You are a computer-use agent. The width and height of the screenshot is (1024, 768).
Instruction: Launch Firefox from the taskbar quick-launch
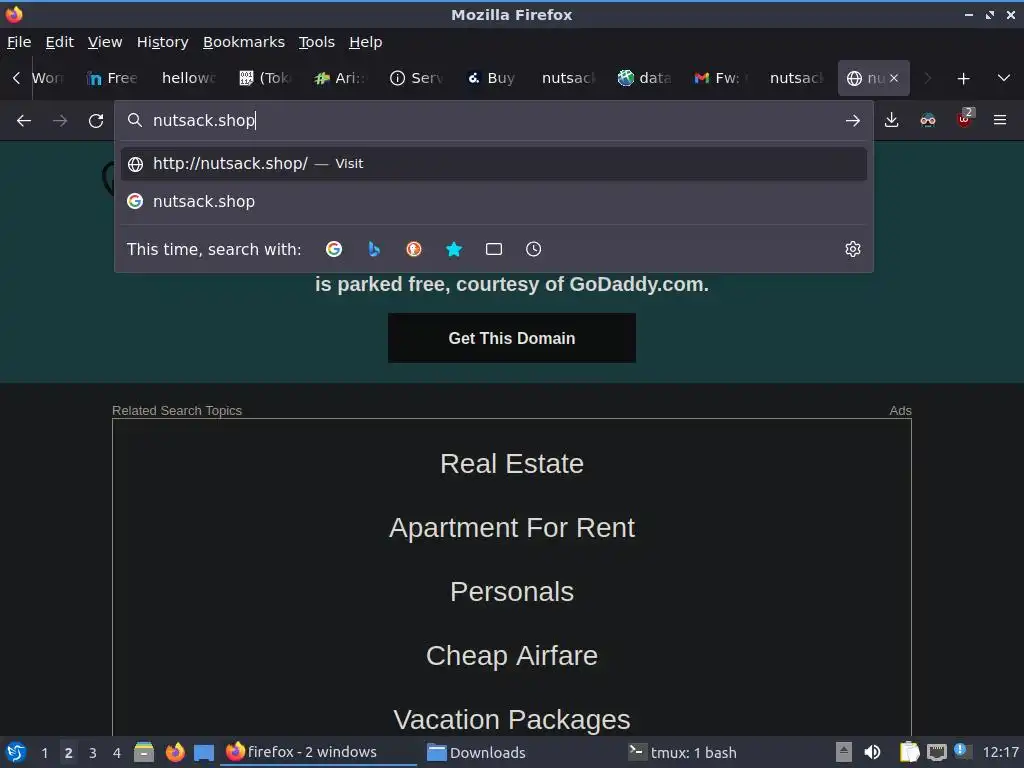pos(174,752)
